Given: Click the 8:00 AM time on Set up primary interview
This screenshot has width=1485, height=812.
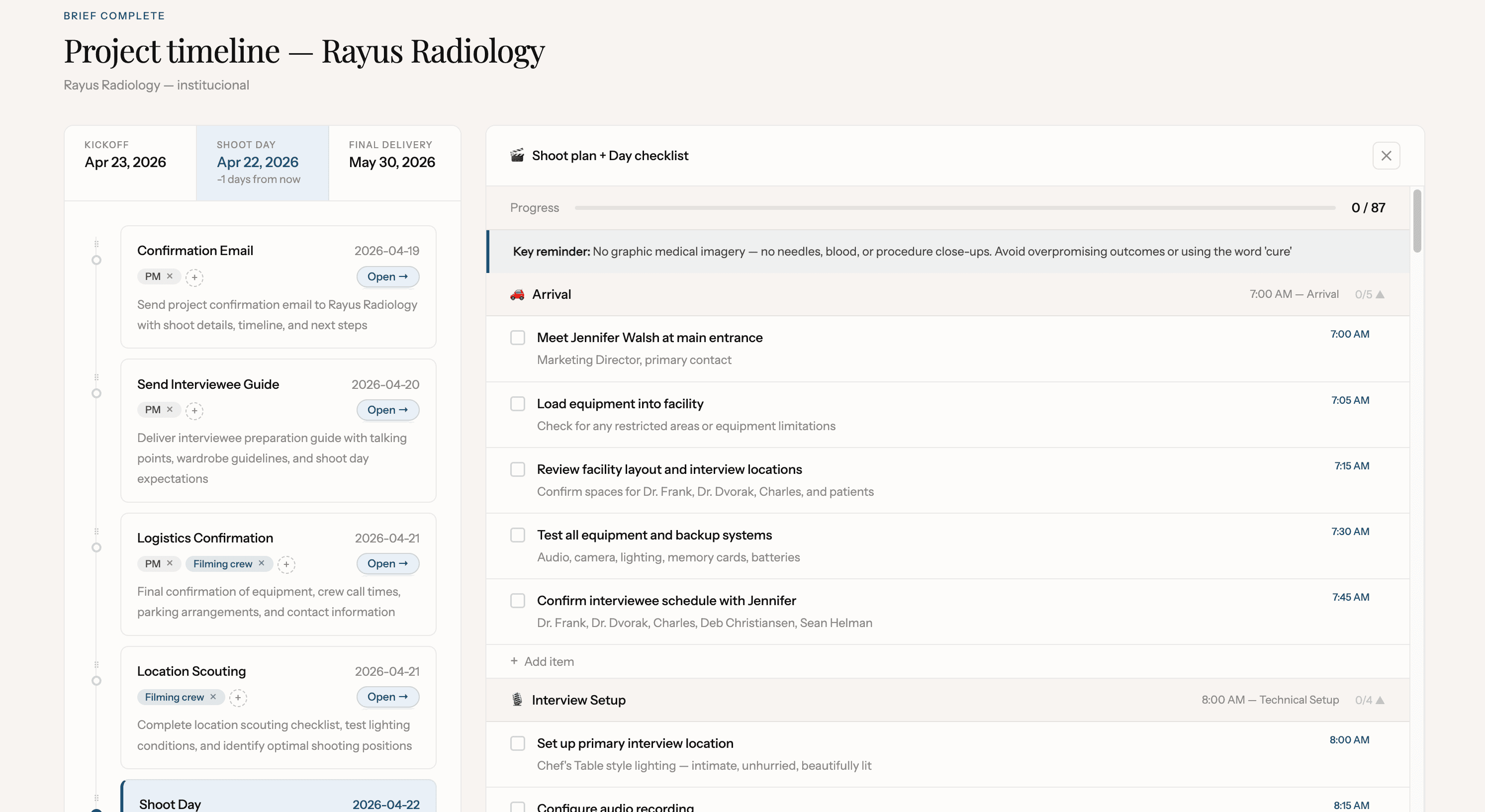Looking at the screenshot, I should pos(1349,740).
